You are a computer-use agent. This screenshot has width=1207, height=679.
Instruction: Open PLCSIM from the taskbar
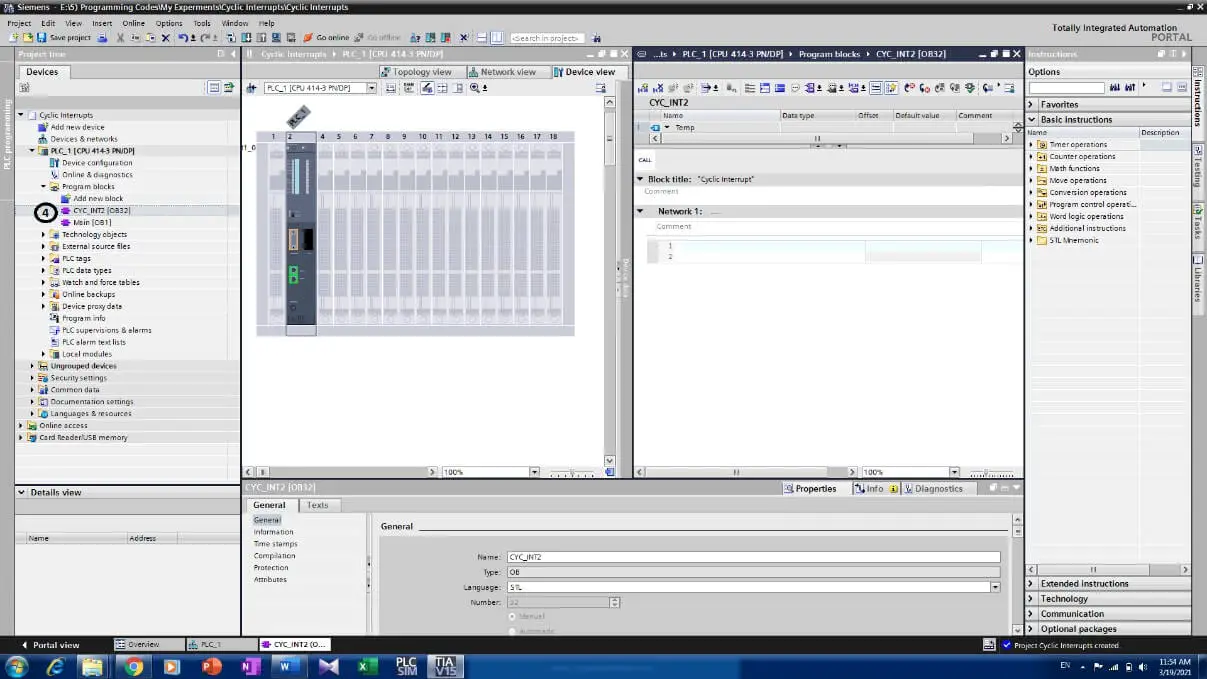pos(407,666)
